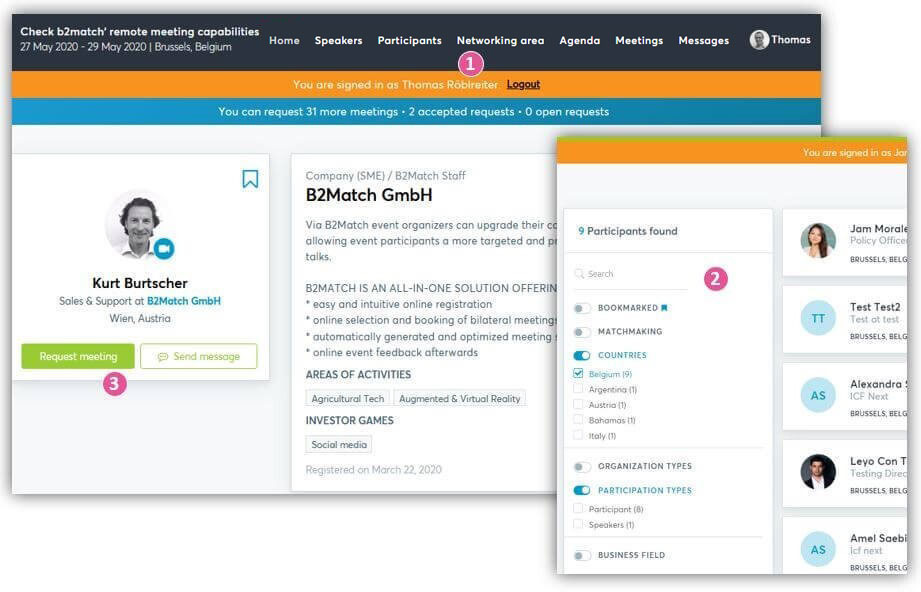Click the video camera badge on Kurt's photo

164,248
